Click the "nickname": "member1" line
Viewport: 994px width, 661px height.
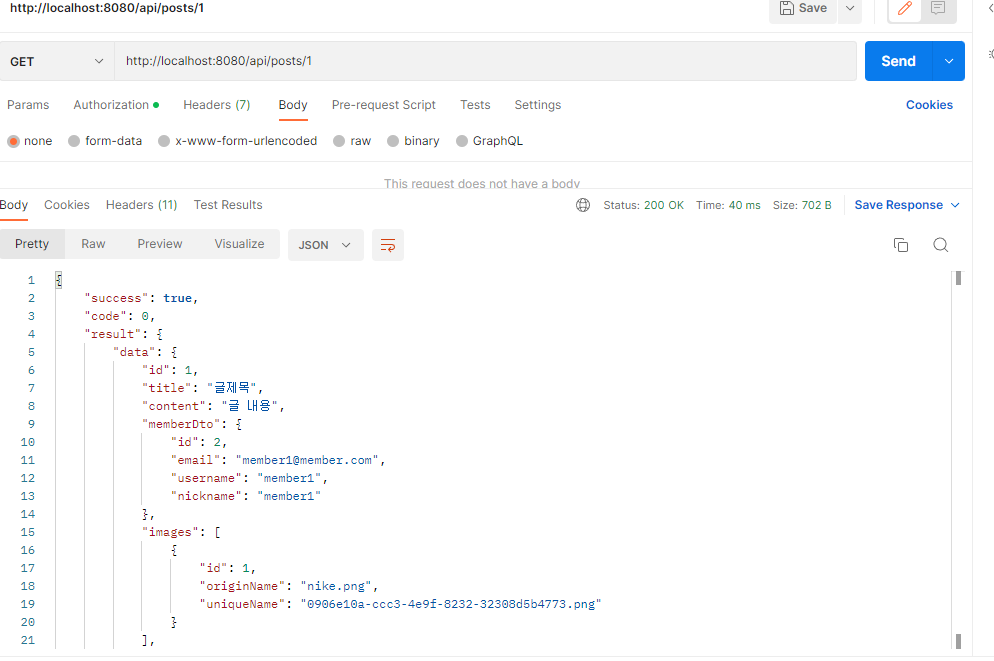click(246, 496)
